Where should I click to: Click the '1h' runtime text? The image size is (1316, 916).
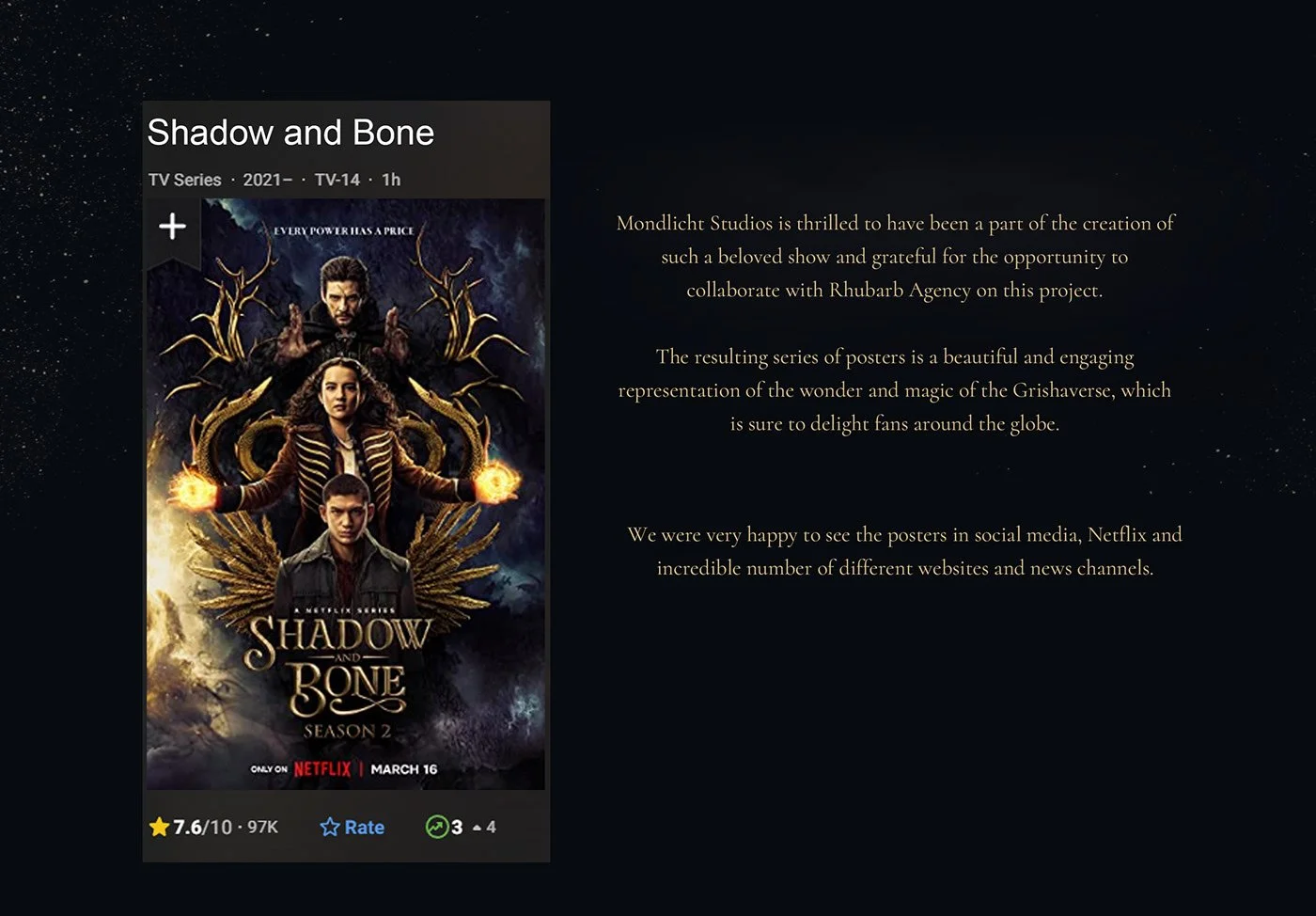[x=391, y=180]
